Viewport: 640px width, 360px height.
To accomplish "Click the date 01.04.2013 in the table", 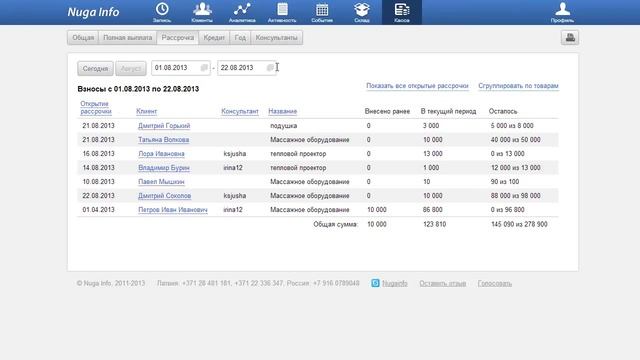I will (98, 209).
